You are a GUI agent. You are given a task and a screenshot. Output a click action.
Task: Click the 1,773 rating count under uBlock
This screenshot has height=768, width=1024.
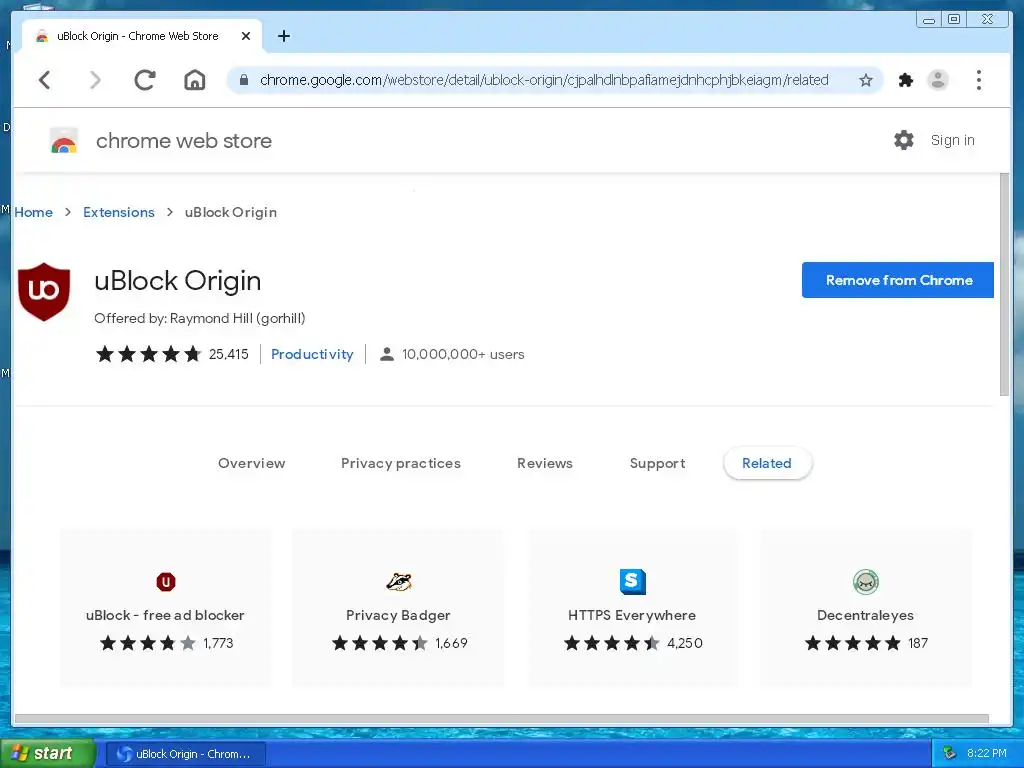click(218, 643)
